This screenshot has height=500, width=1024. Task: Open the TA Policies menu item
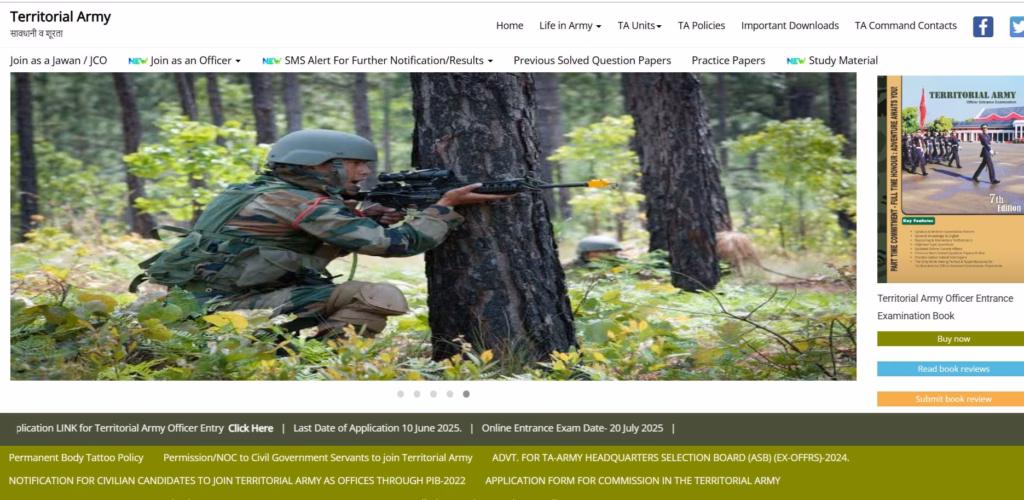[701, 25]
